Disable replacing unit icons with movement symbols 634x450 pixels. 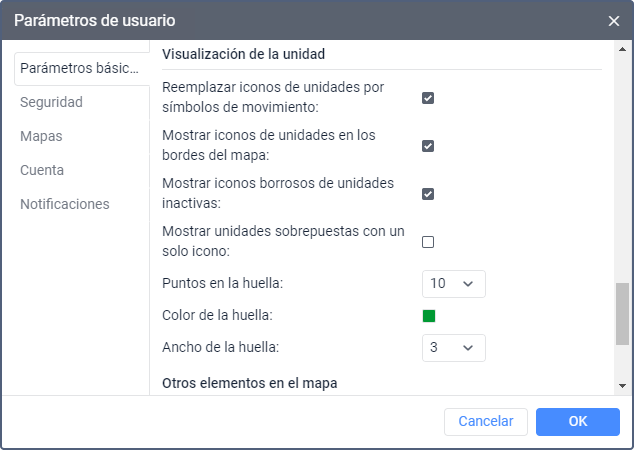(428, 98)
